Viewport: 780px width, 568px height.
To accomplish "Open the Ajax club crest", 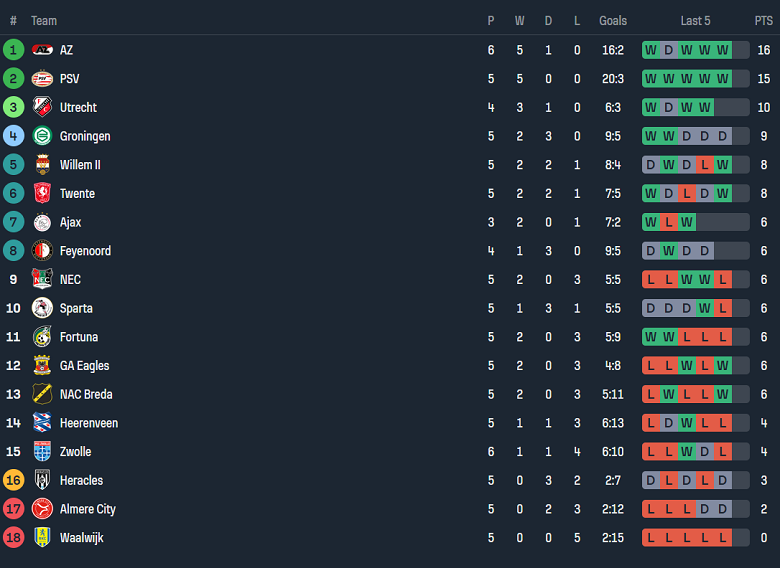I will [42, 222].
